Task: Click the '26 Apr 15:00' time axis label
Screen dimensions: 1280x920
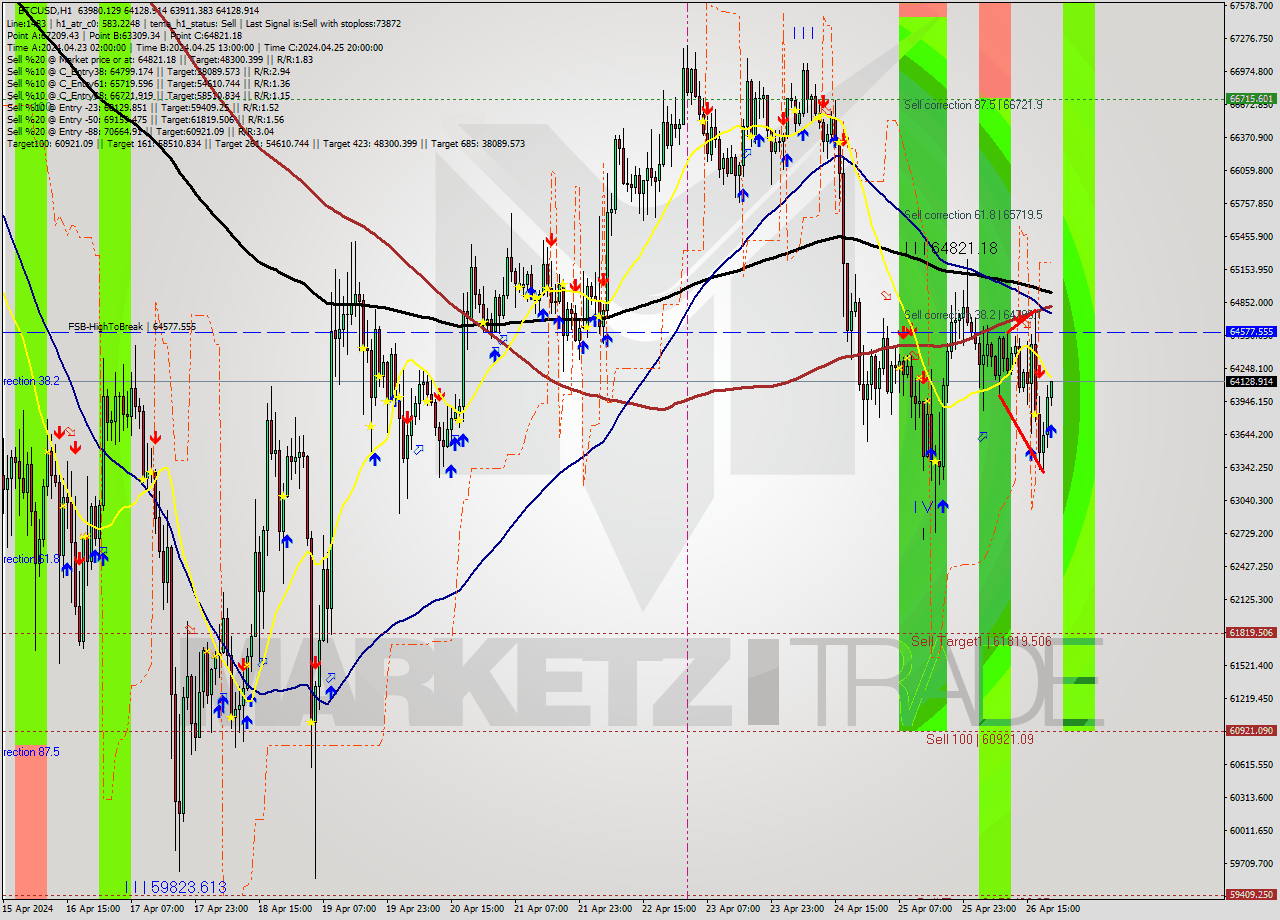Action: coord(1051,909)
